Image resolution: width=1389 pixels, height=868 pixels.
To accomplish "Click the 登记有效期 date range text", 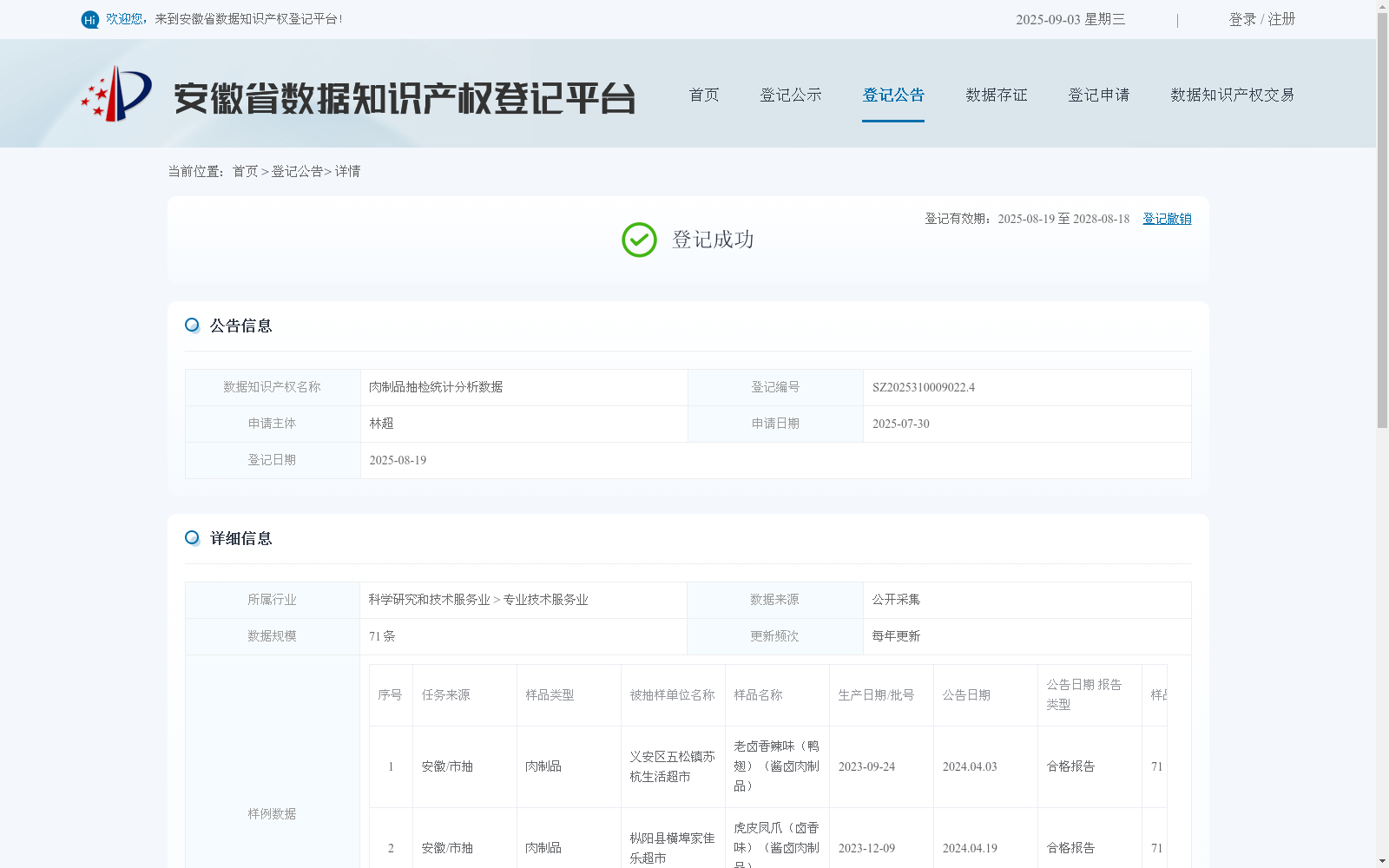I will point(1027,219).
